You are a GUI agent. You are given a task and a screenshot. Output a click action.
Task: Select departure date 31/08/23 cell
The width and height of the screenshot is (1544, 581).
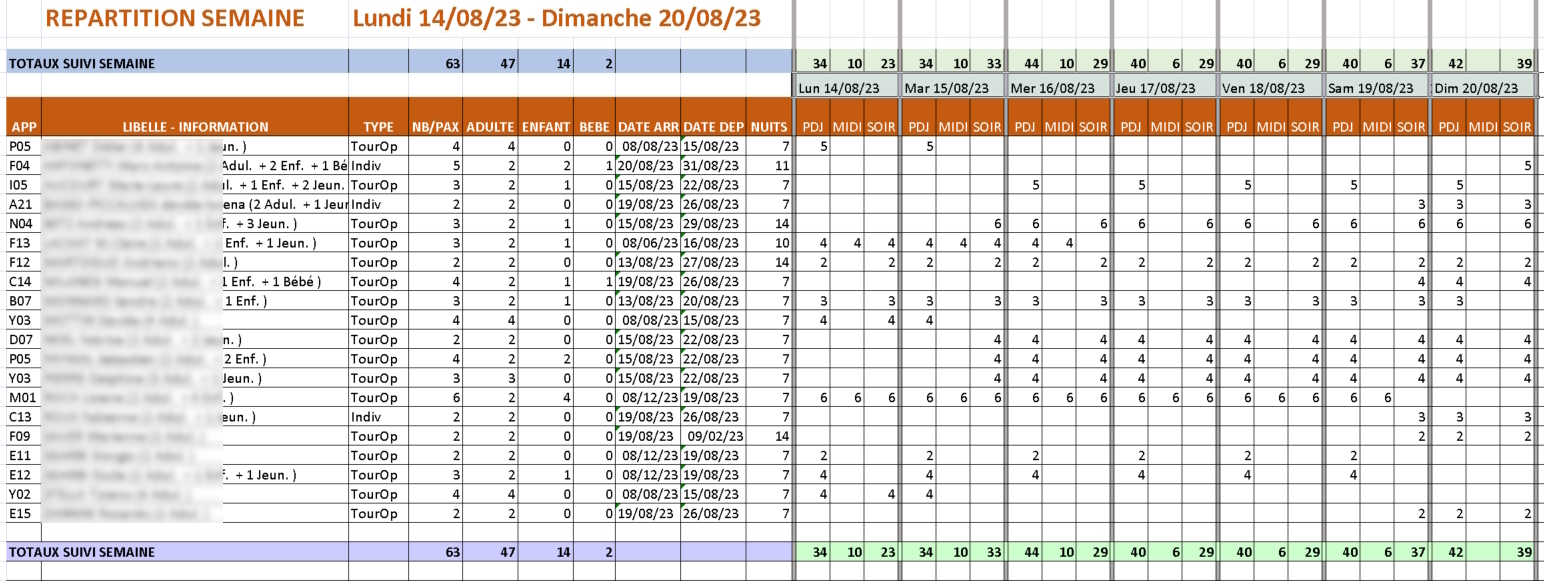pos(713,165)
